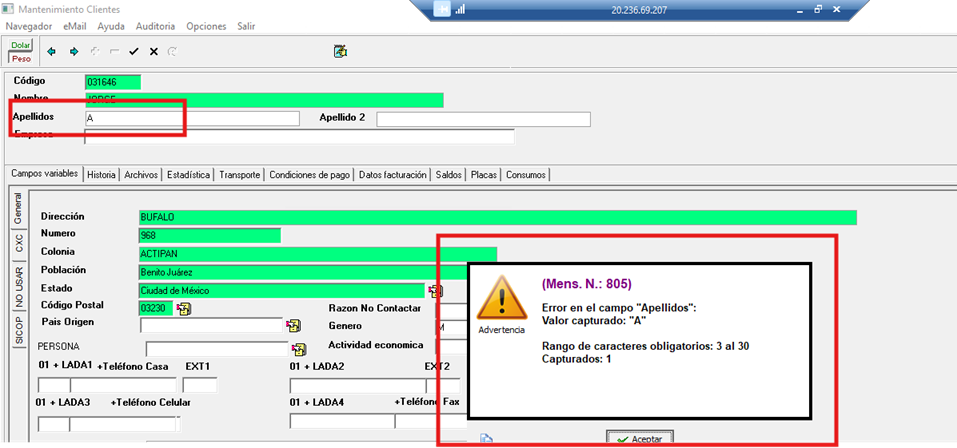The width and height of the screenshot is (957, 448).
Task: Click the next record right arrow
Action: point(73,51)
